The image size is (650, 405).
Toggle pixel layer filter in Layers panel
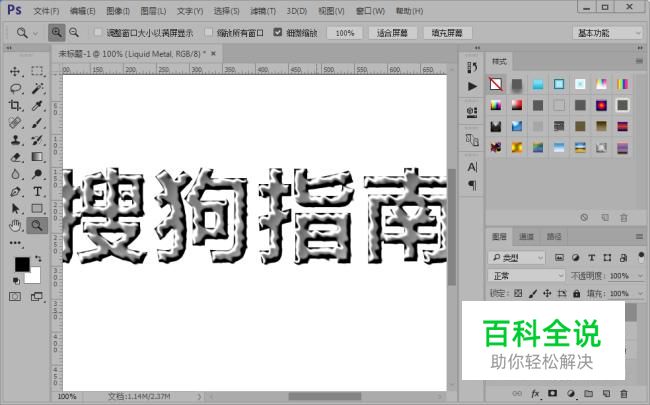[559, 257]
